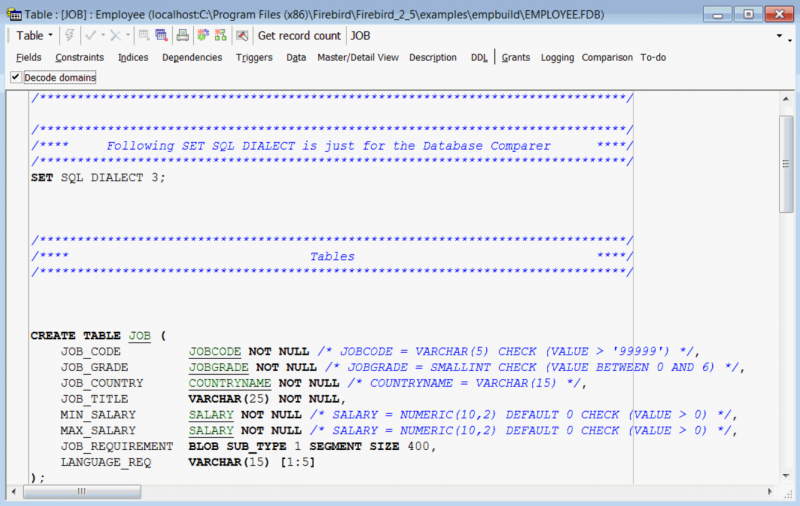Open the rollback X dropdown arrow
800x506 pixels.
pyautogui.click(x=128, y=35)
